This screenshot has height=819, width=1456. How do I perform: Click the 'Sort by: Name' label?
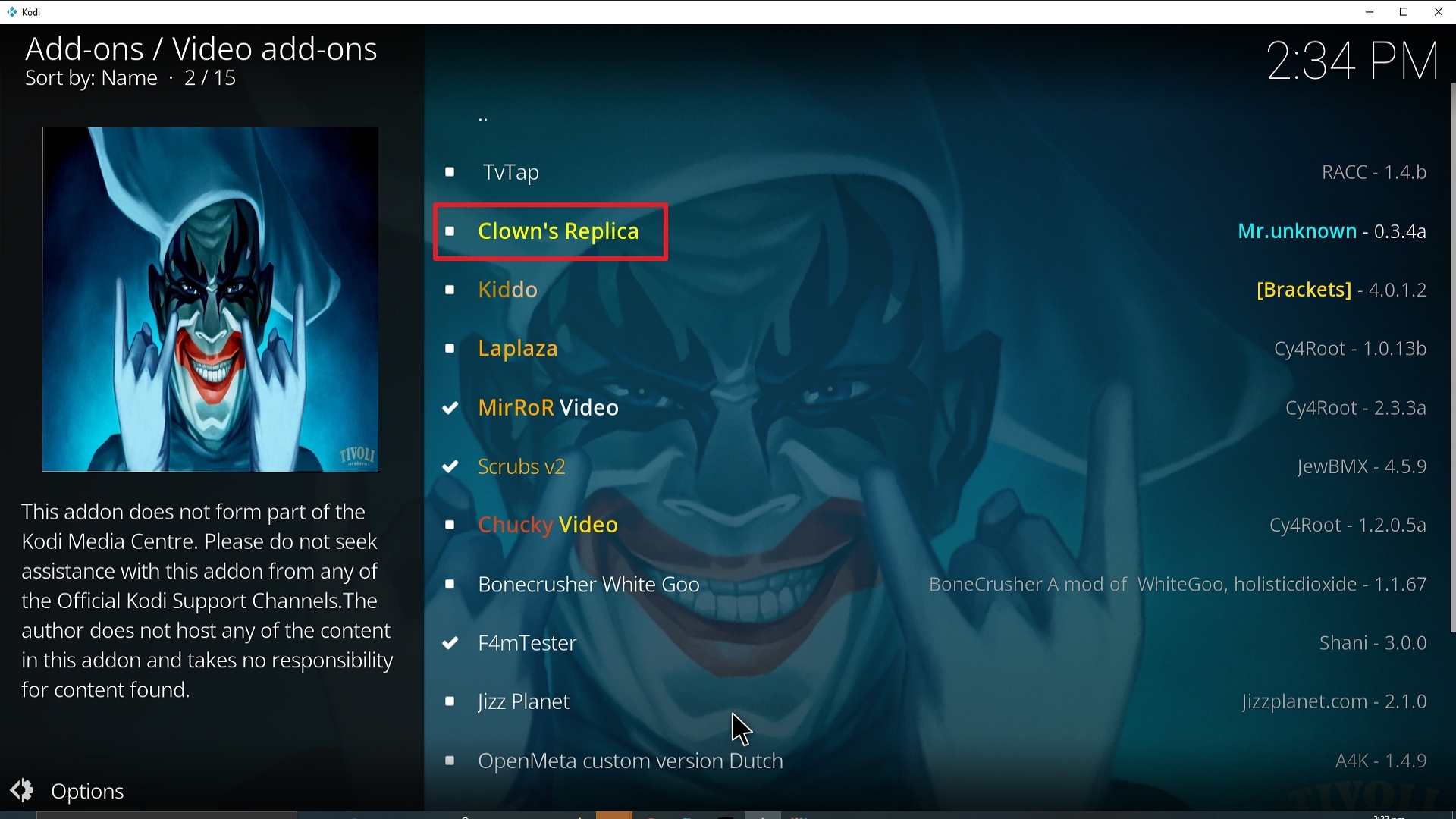(x=91, y=78)
